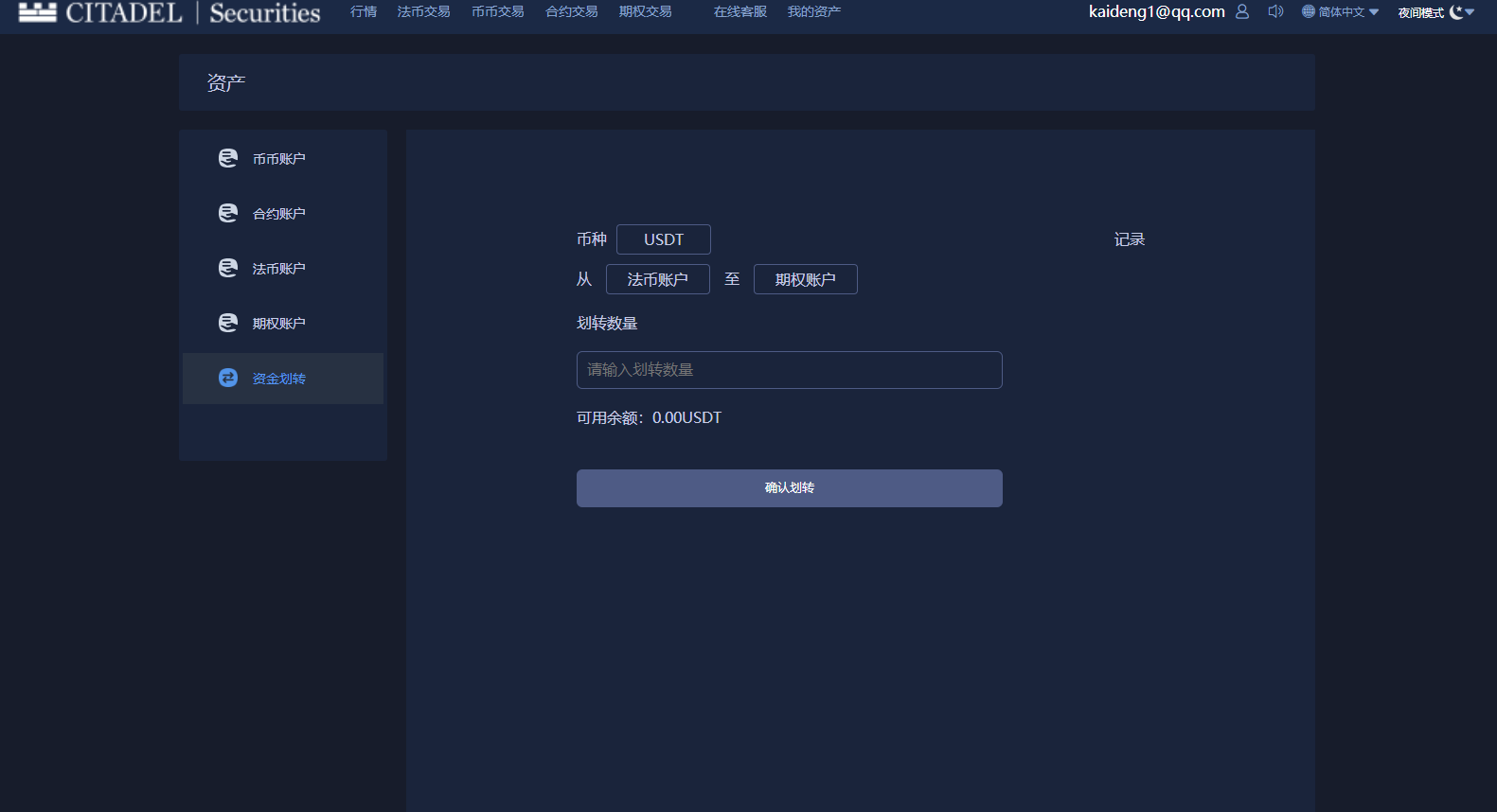Screen dimensions: 1497x812
Task: Select 法币账户 in sidebar
Action: [283, 269]
